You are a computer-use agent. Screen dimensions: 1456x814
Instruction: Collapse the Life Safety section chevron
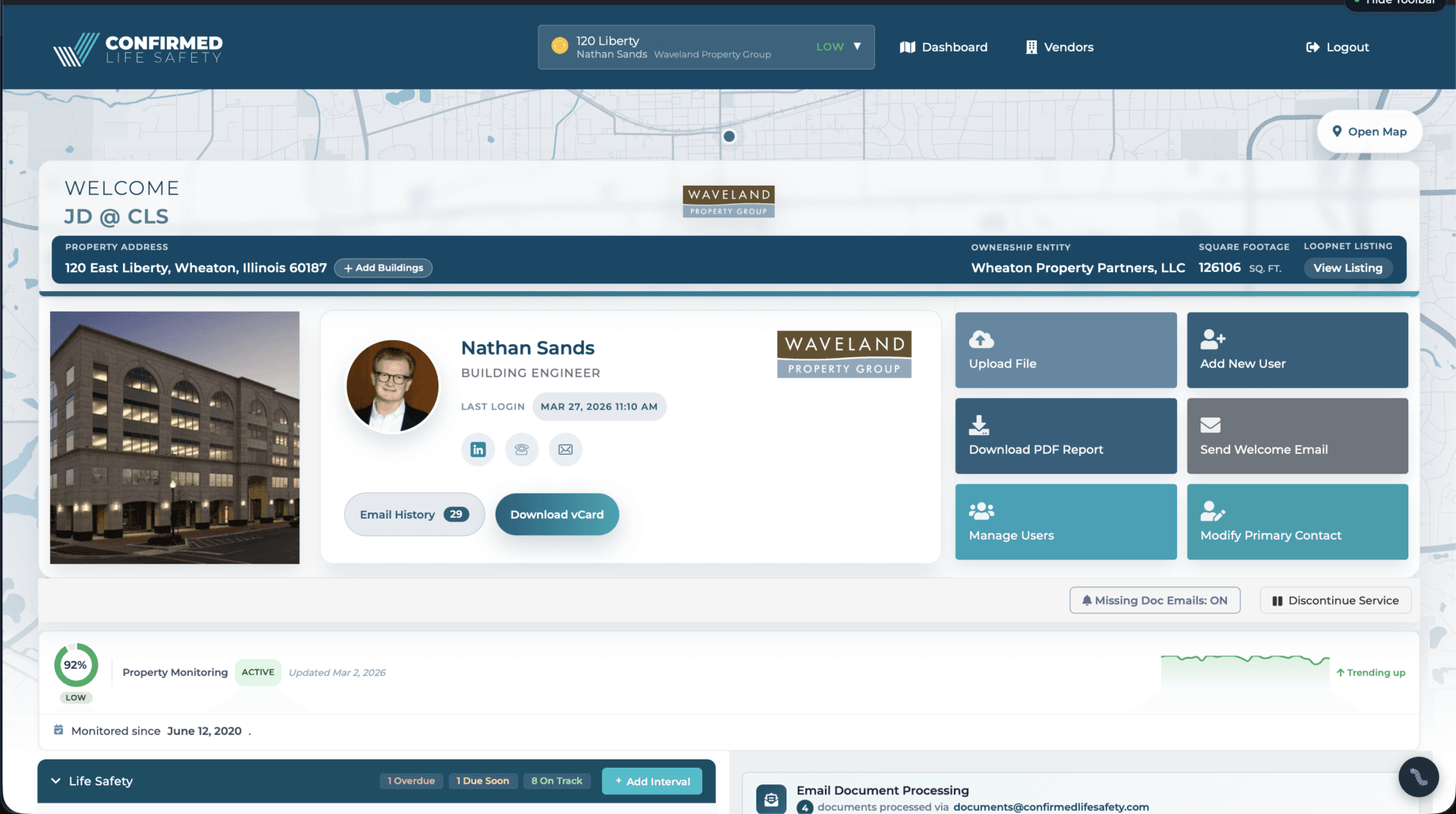point(56,781)
